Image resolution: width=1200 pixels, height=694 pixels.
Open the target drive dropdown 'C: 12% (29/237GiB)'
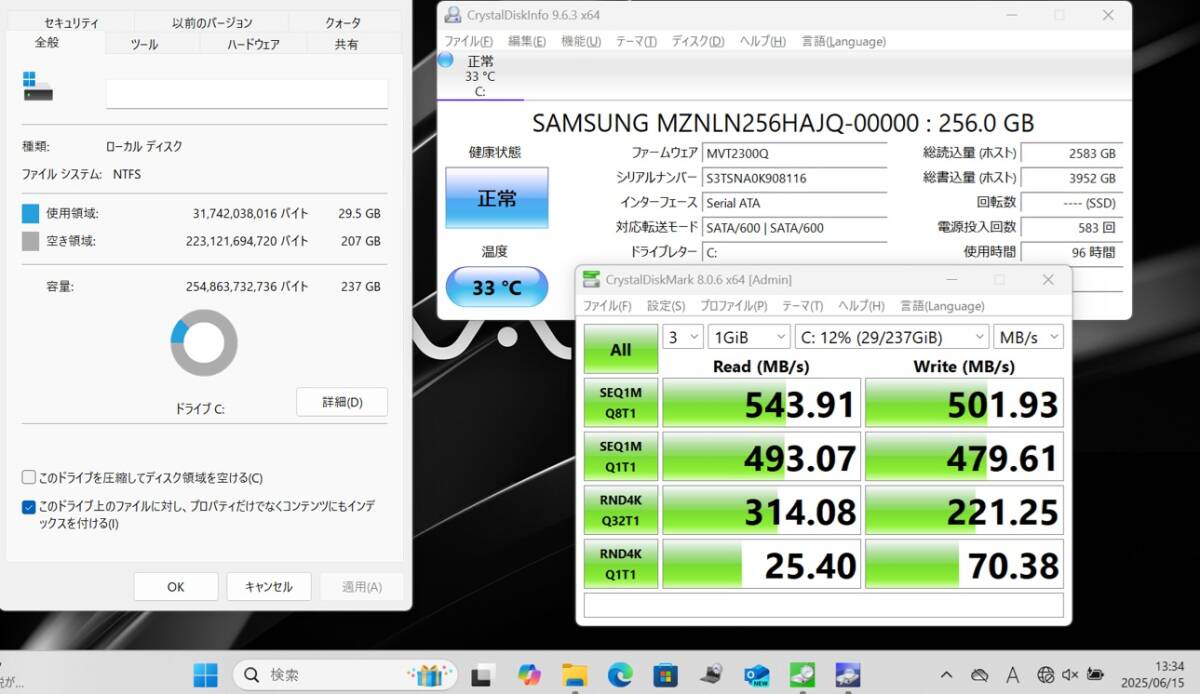(x=892, y=337)
